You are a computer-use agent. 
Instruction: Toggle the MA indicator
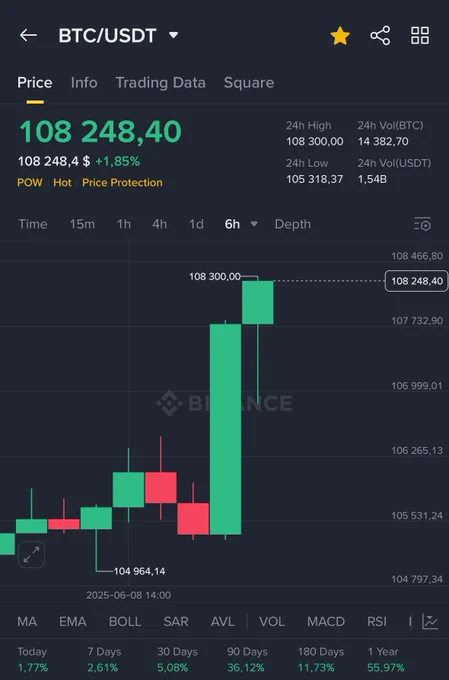point(27,621)
